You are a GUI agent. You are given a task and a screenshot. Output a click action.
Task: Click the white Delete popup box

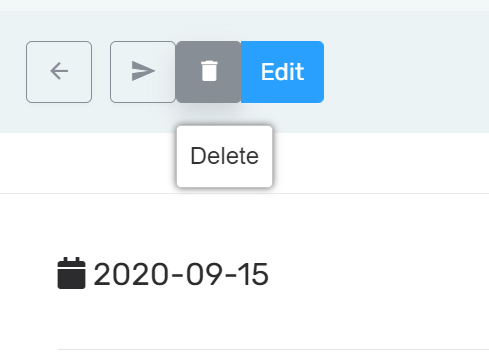tap(224, 156)
